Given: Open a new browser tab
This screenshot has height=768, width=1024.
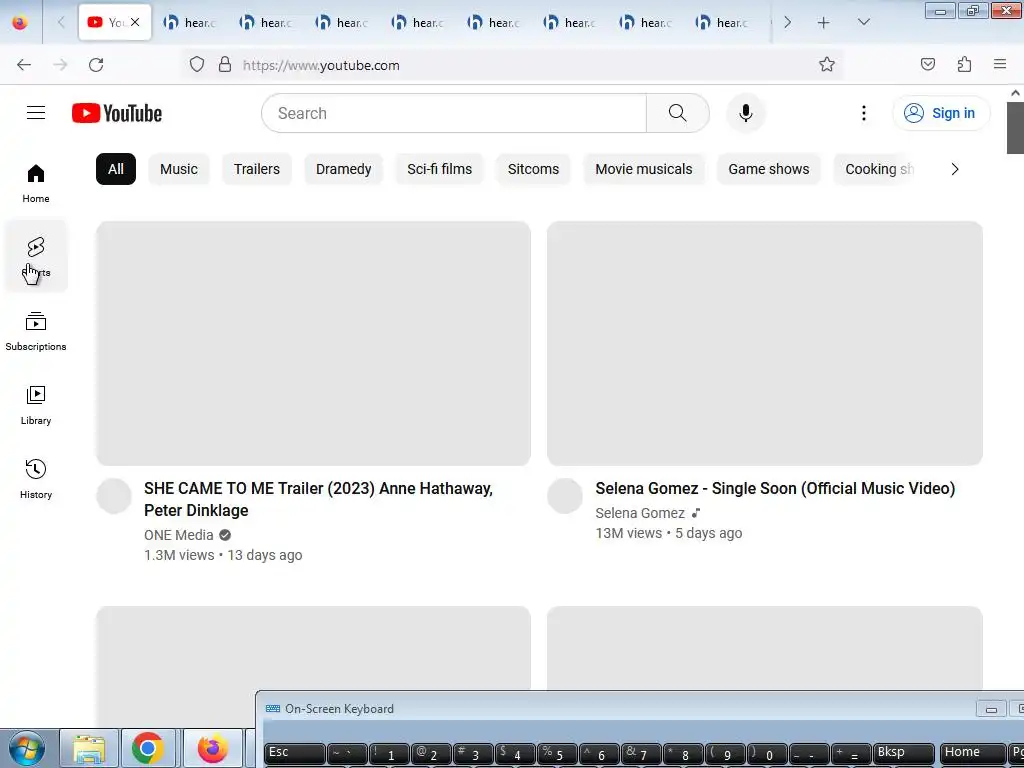Looking at the screenshot, I should click(x=824, y=23).
